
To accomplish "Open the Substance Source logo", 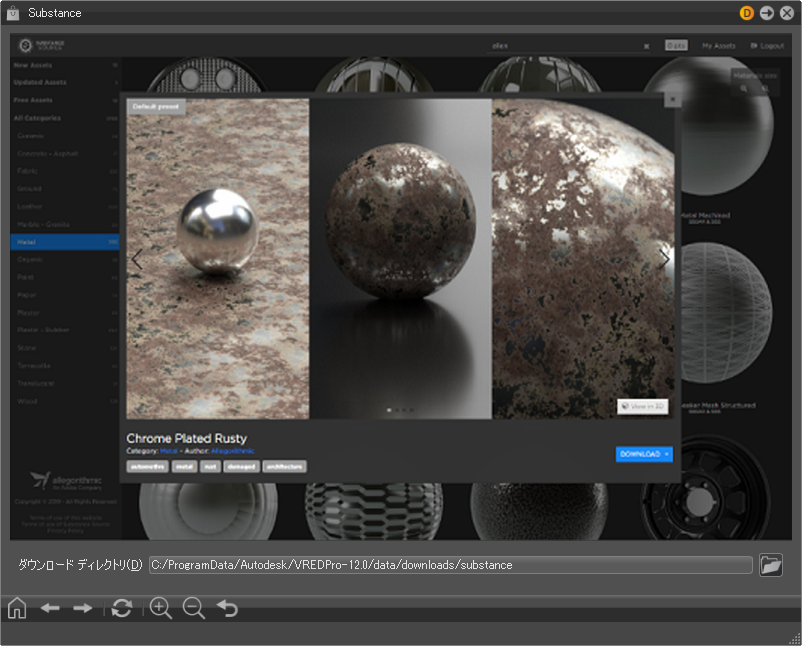I will click(x=41, y=46).
